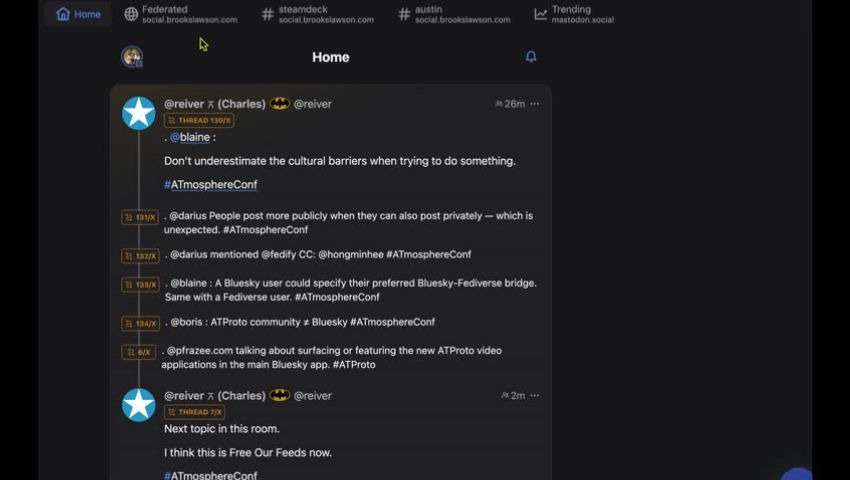This screenshot has width=850, height=480.
Task: Open the THREAD 130/X badge
Action: click(199, 120)
